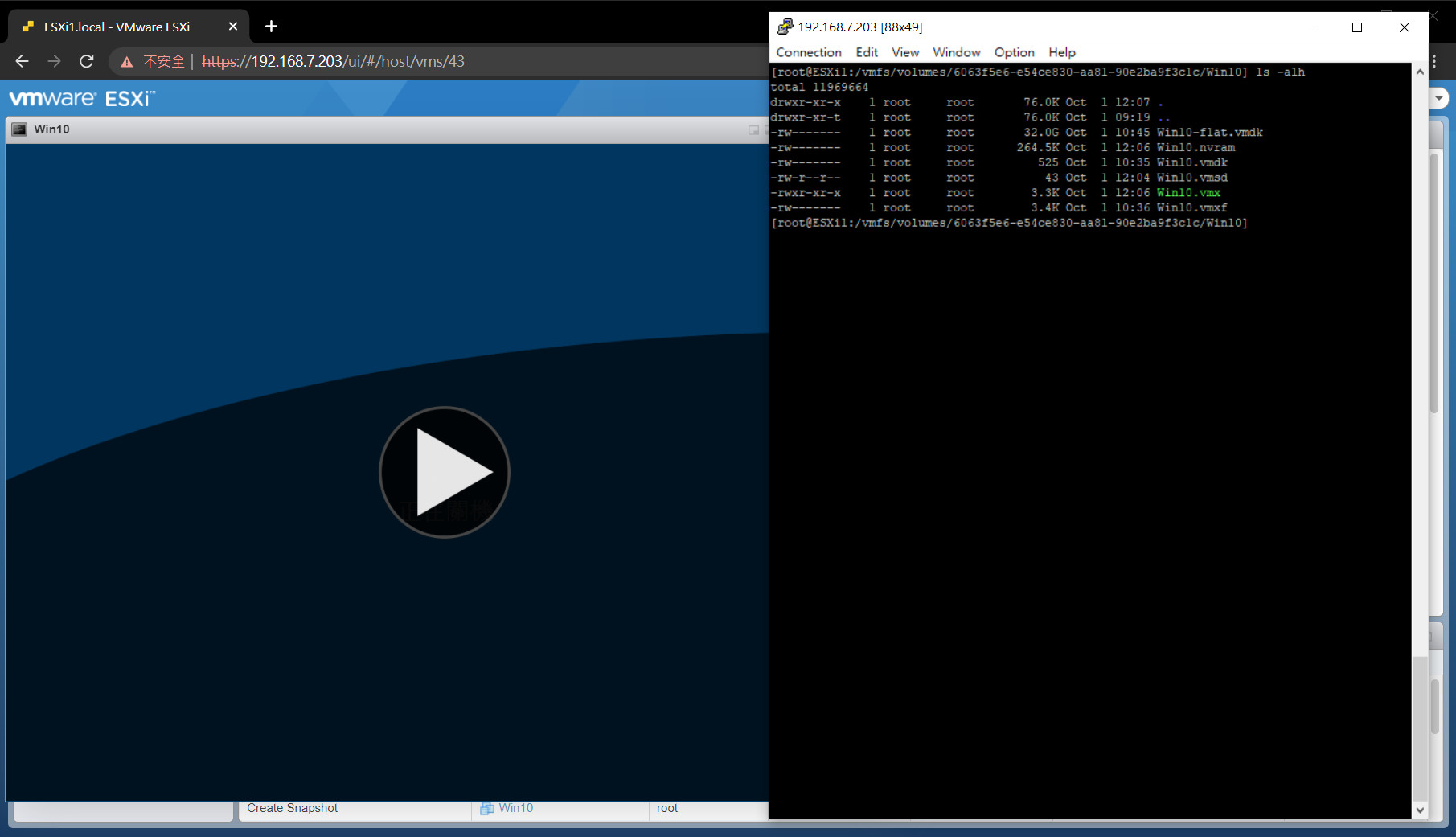Open Chrome's three-dot menu

click(x=1434, y=62)
